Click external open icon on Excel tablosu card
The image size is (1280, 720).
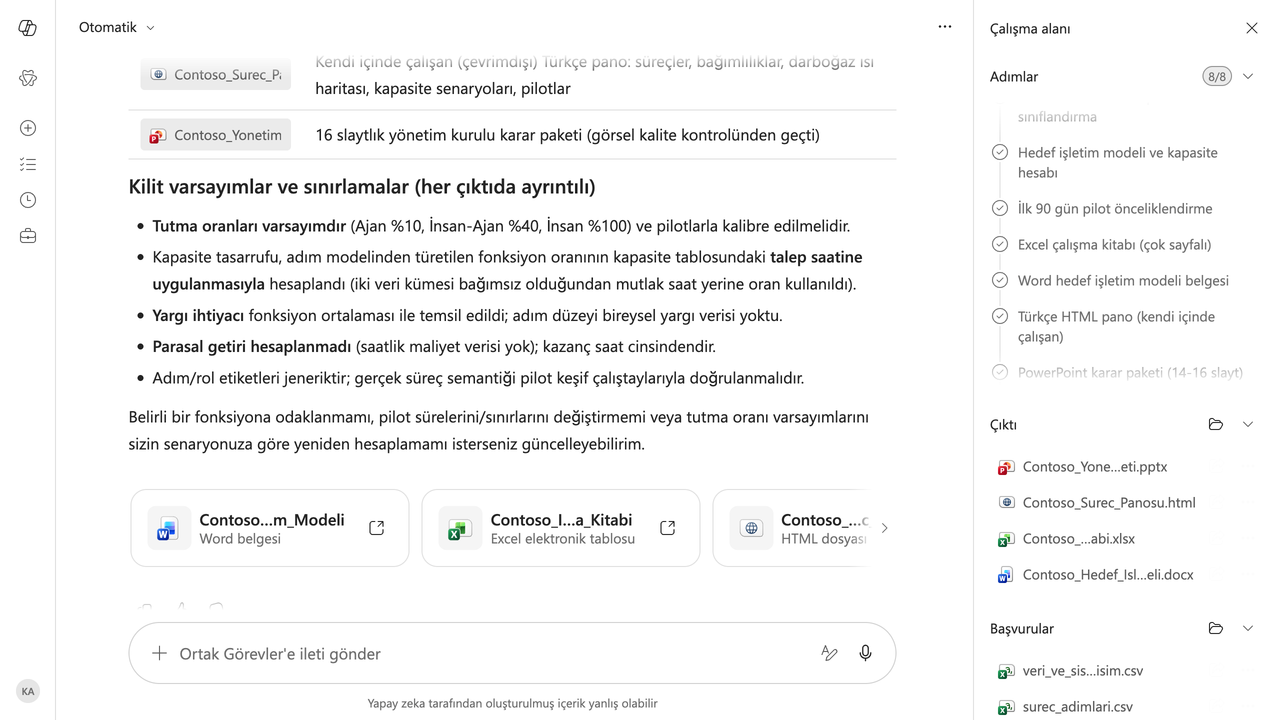(668, 528)
